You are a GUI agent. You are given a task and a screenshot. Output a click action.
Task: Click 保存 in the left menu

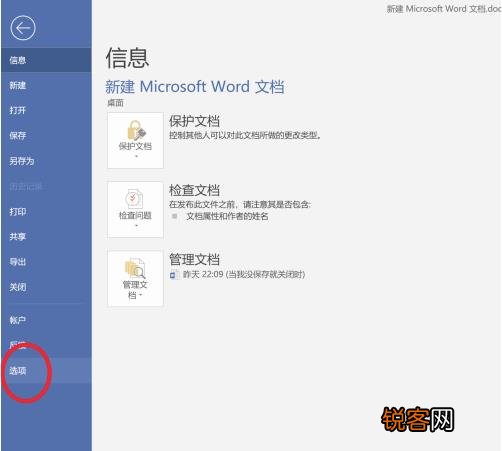[46, 135]
